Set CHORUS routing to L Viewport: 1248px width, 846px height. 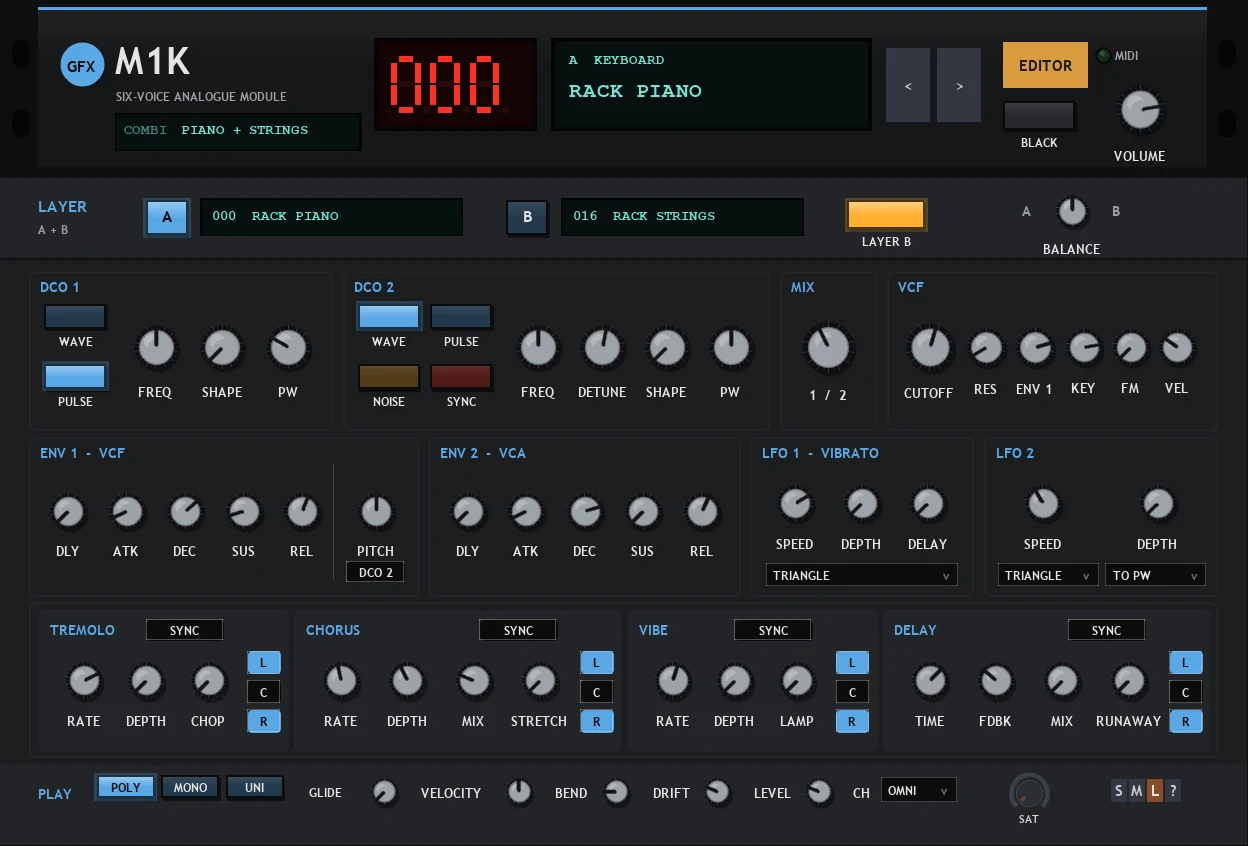pyautogui.click(x=597, y=662)
